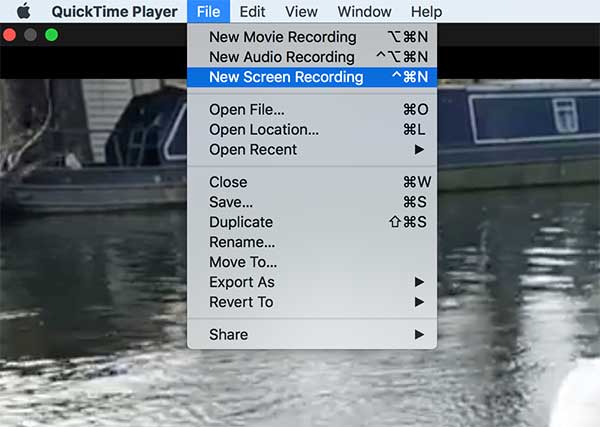Open the Help menu
The width and height of the screenshot is (600, 427).
pyautogui.click(x=426, y=11)
